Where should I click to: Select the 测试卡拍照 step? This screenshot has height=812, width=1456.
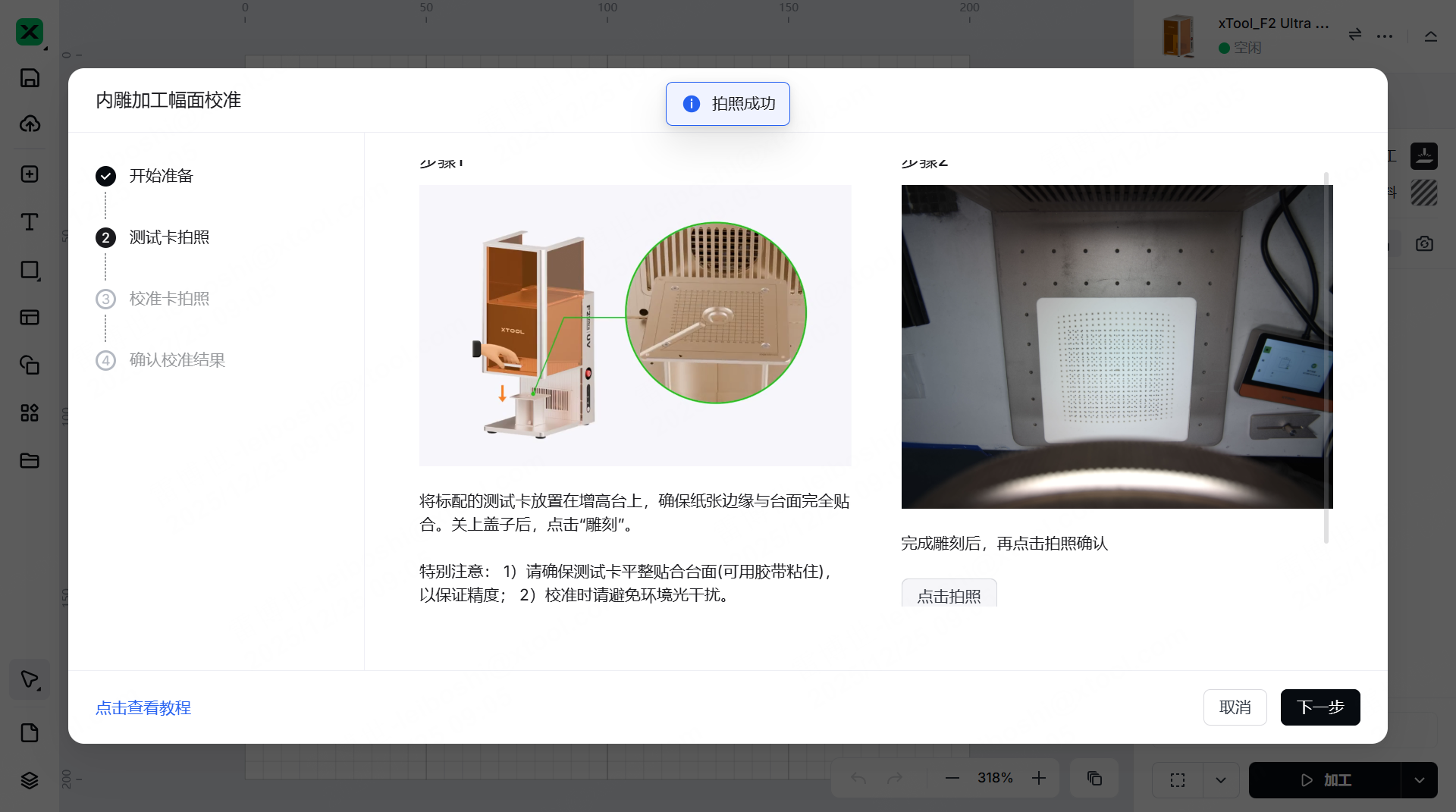point(168,237)
